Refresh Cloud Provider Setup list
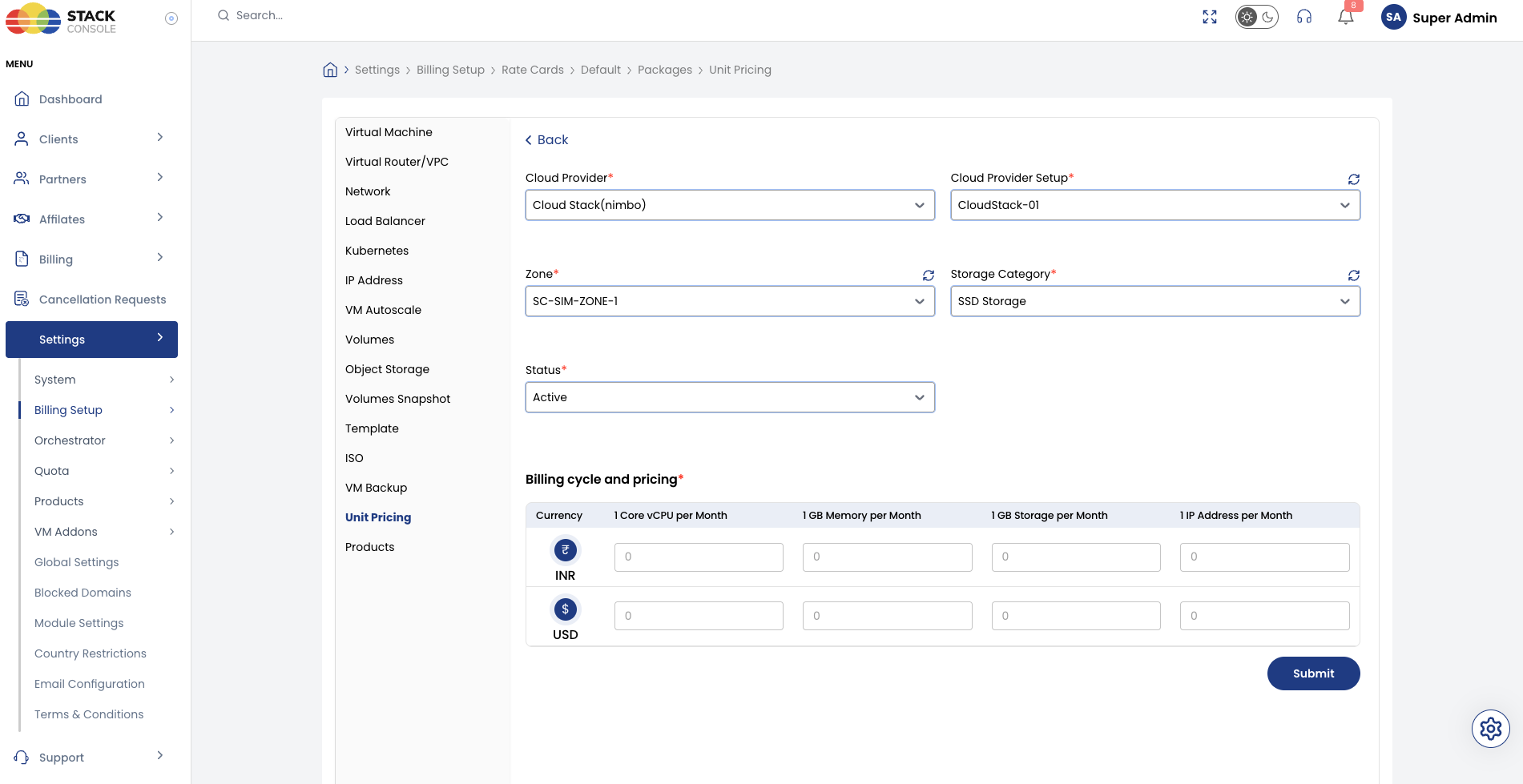Viewport: 1523px width, 784px height. point(1354,179)
